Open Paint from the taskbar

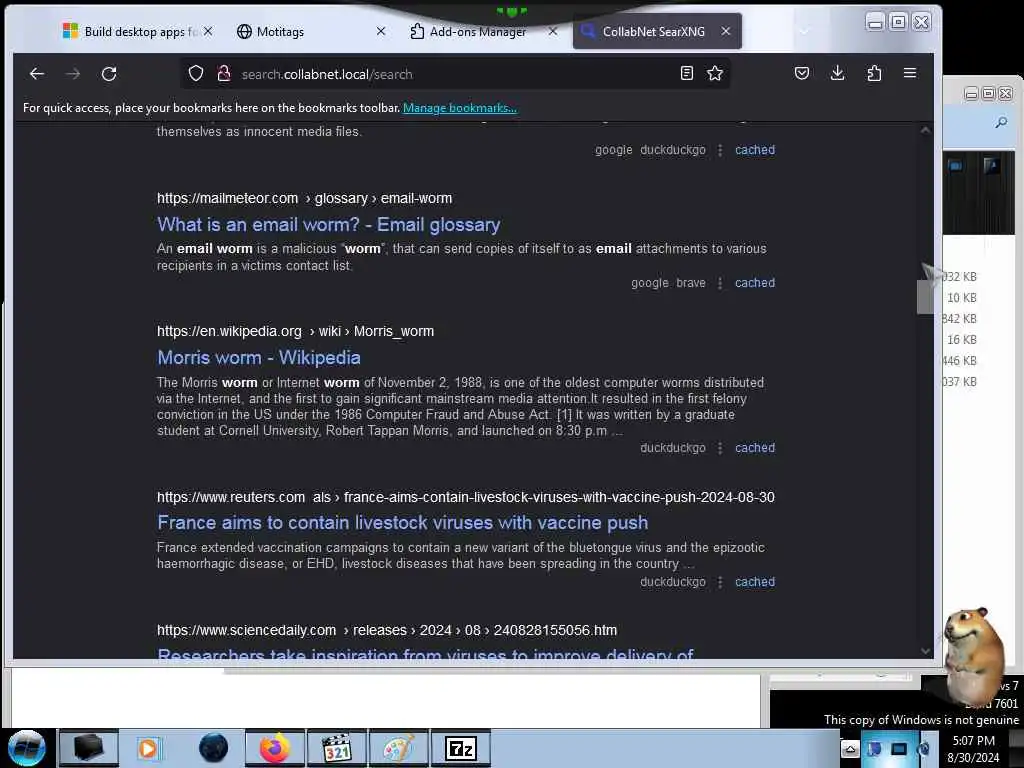398,748
